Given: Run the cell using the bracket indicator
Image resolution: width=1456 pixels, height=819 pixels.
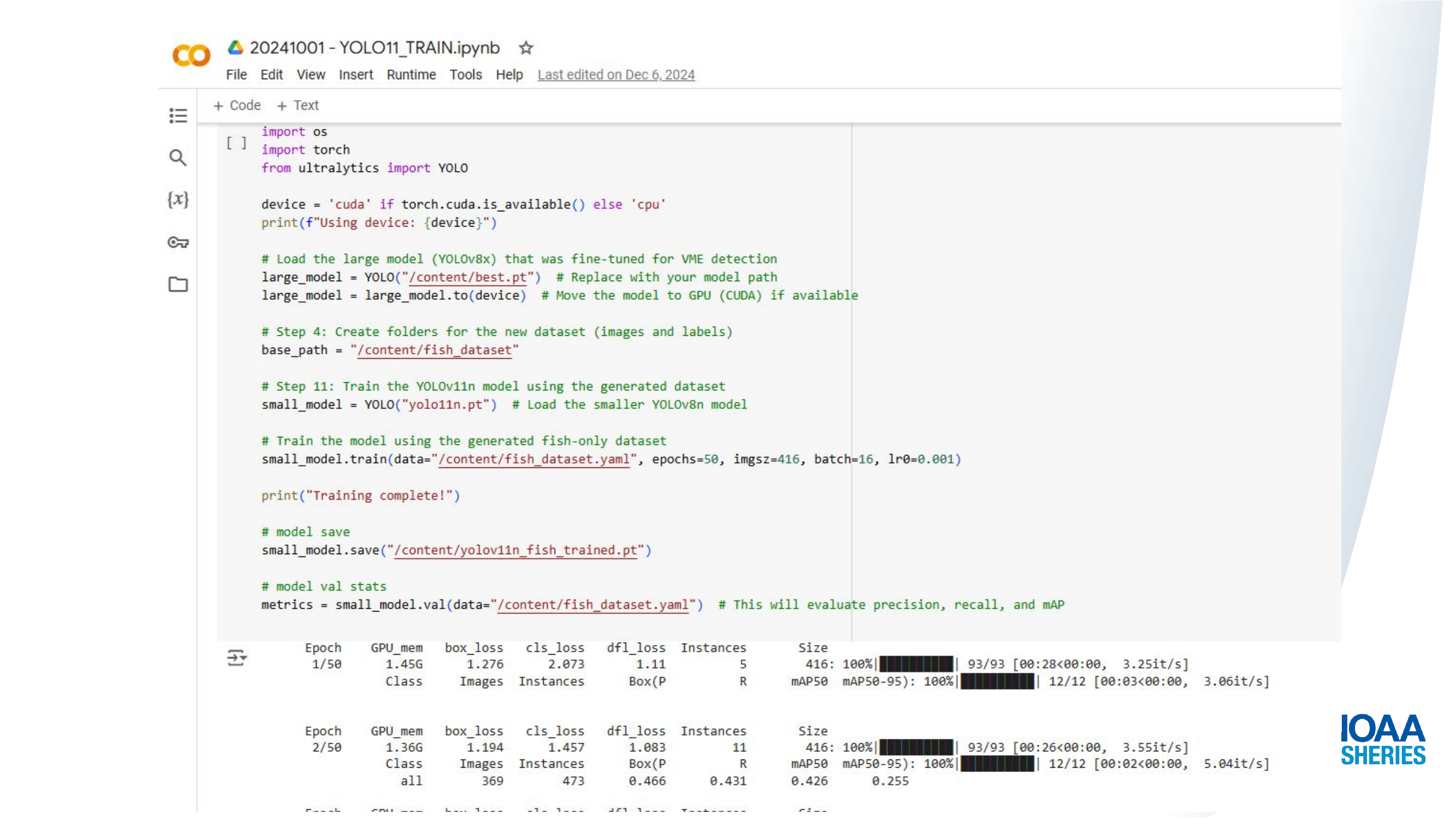Looking at the screenshot, I should pos(236,143).
